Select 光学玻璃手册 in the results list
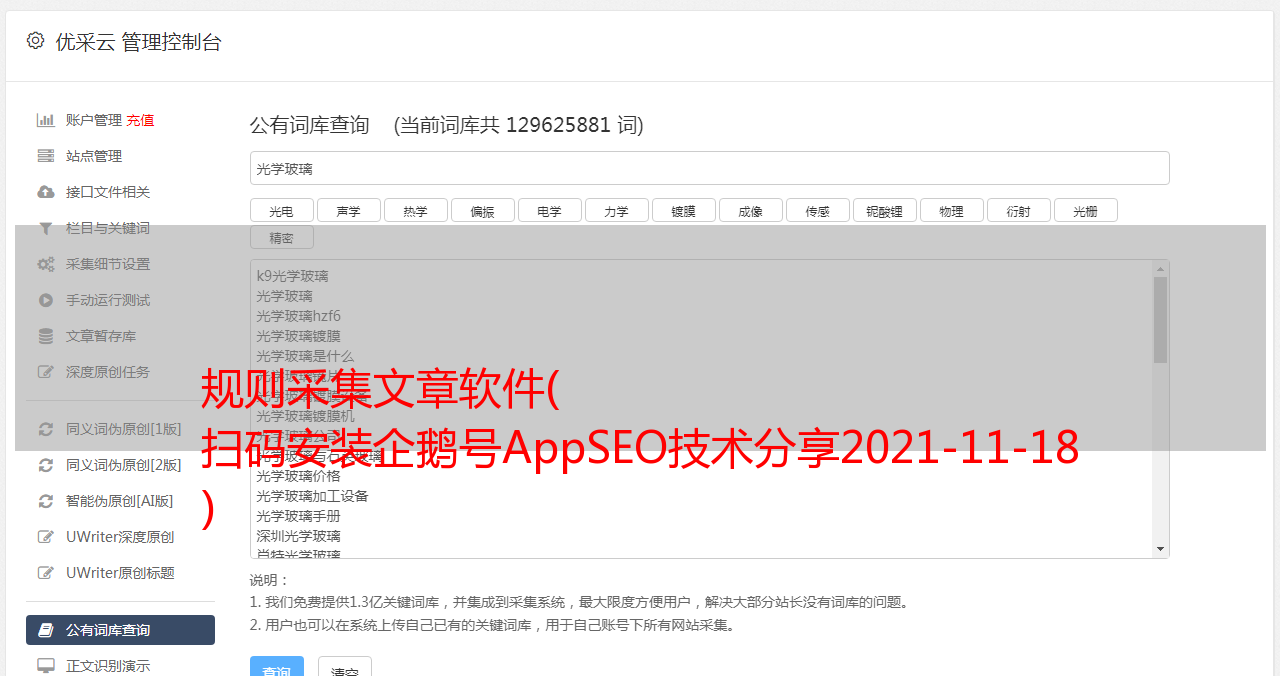The height and width of the screenshot is (676, 1280). coord(298,516)
